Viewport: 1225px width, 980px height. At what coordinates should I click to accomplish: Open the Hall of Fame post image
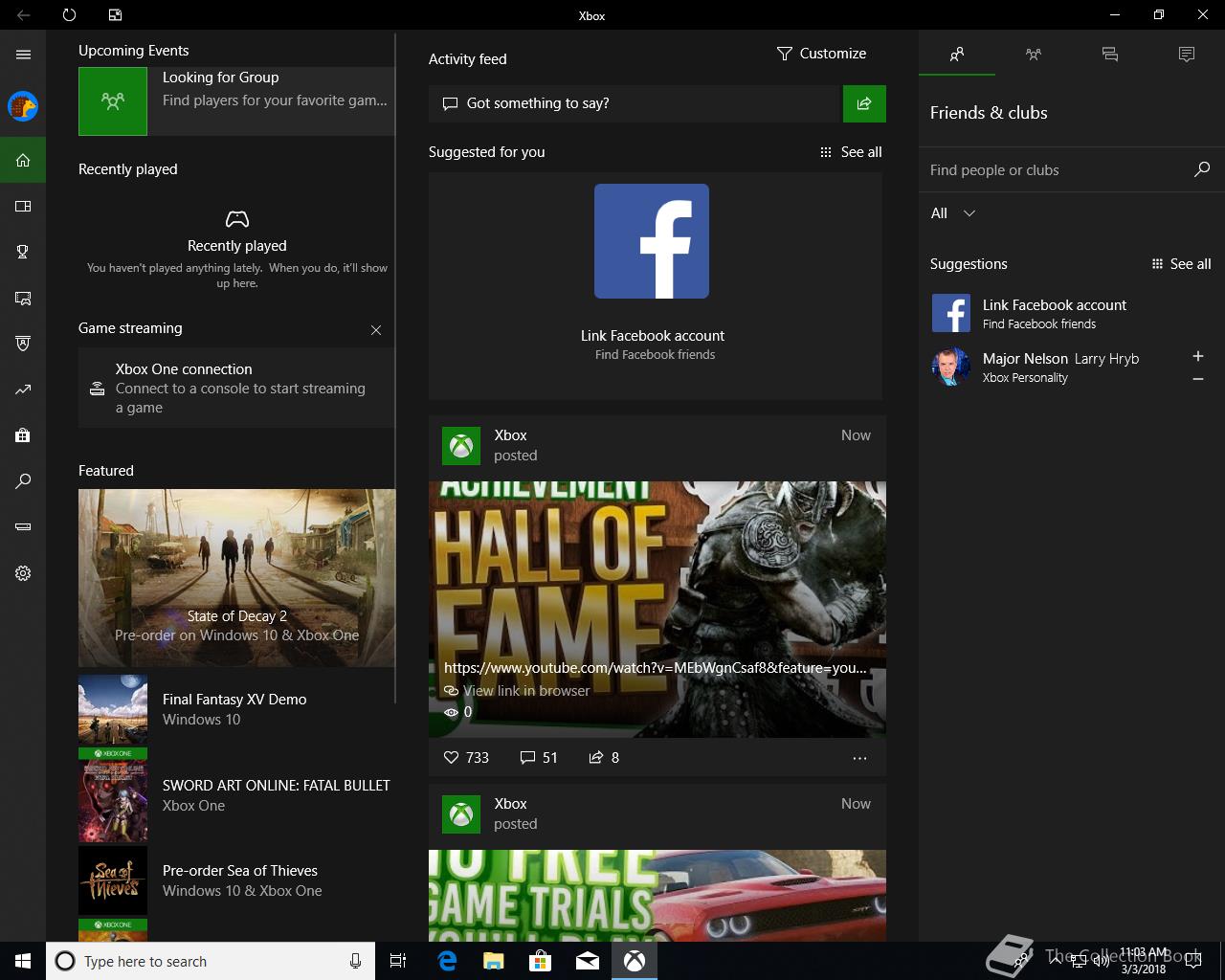[657, 609]
